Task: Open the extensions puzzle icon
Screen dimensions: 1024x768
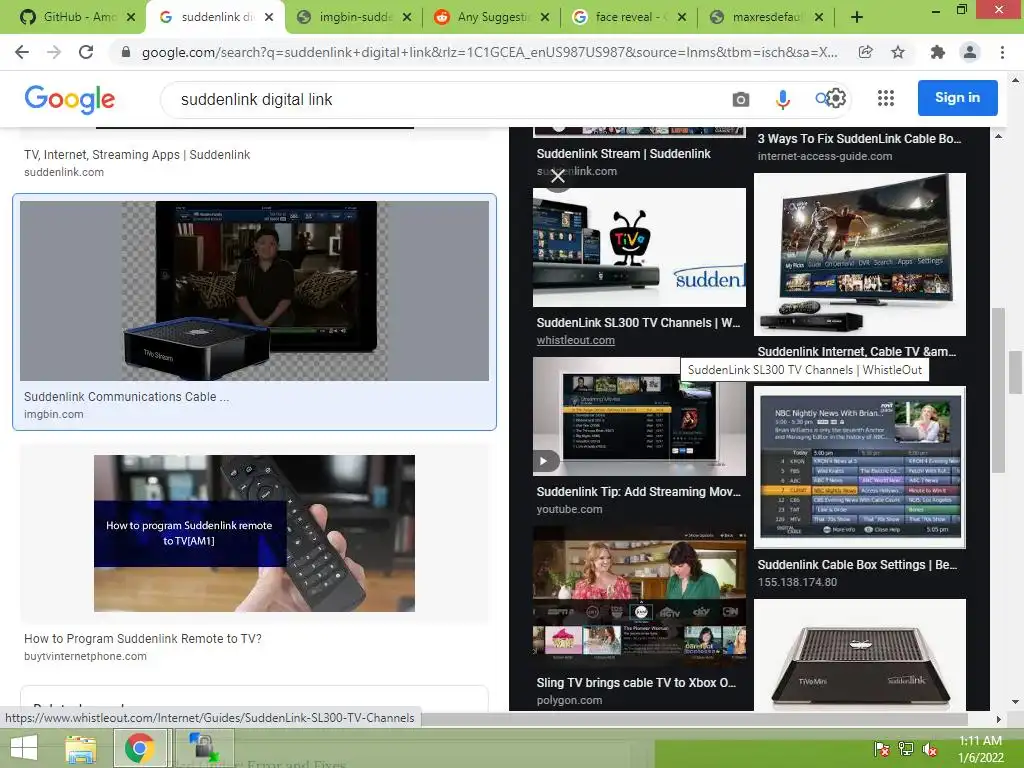Action: pos(938,52)
